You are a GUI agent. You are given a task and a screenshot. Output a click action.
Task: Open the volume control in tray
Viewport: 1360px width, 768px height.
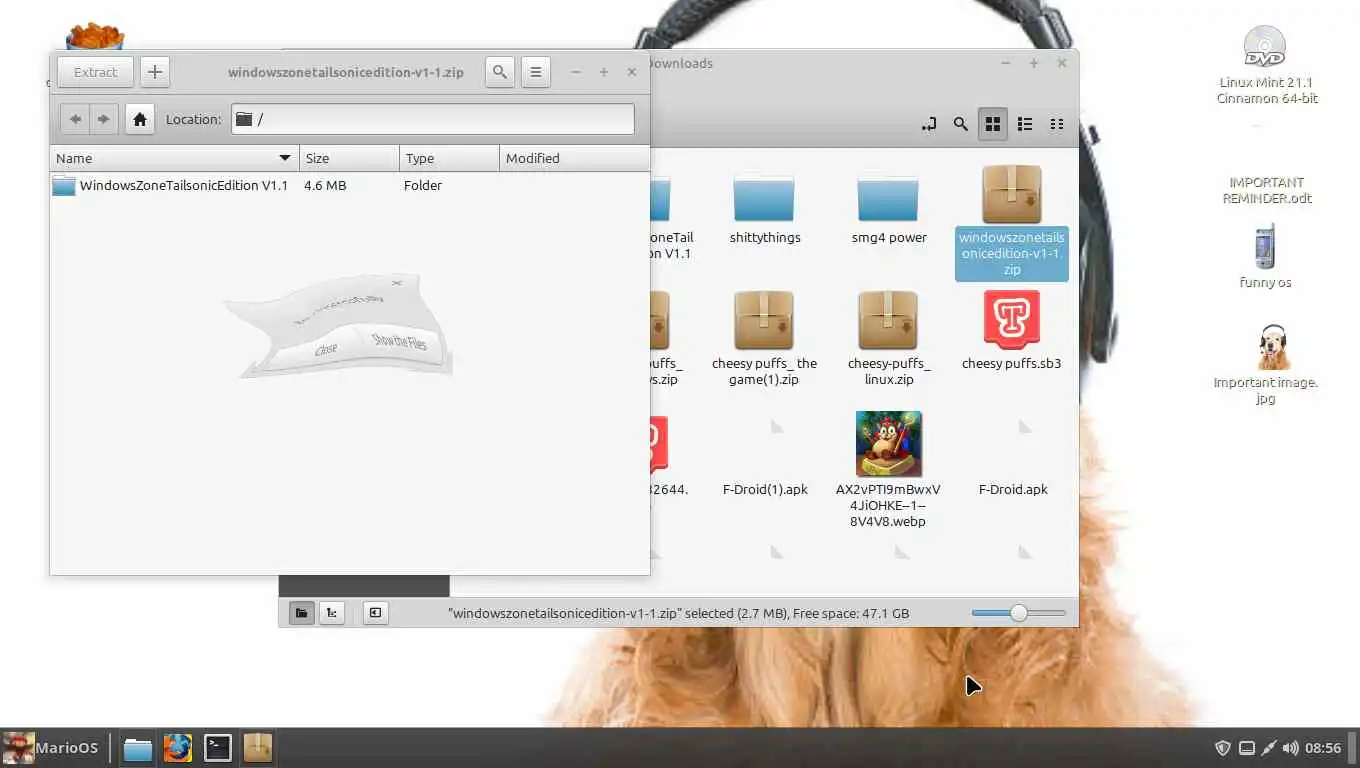[1290, 748]
